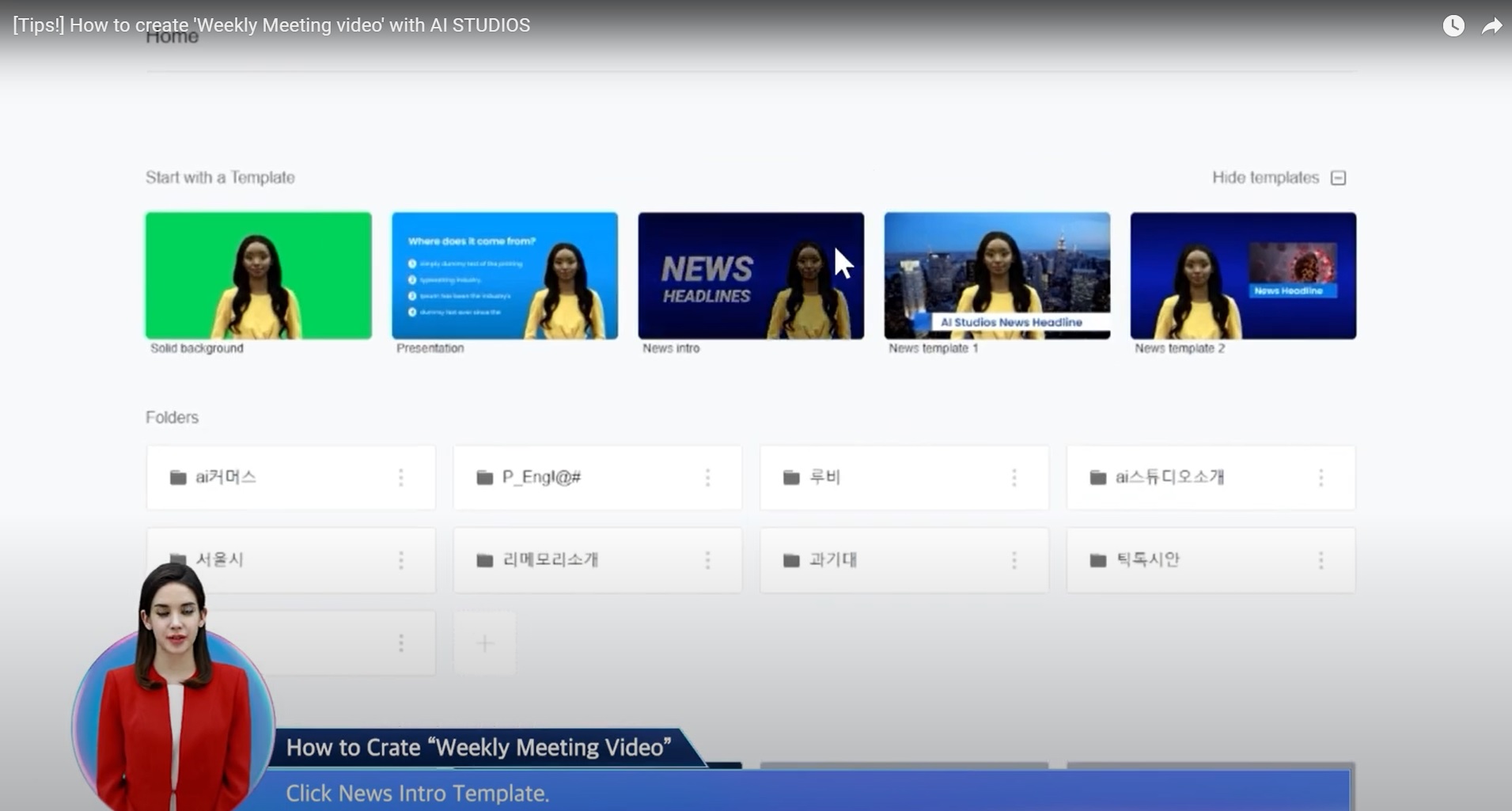Open the 리메모리소개 folder

pos(597,560)
